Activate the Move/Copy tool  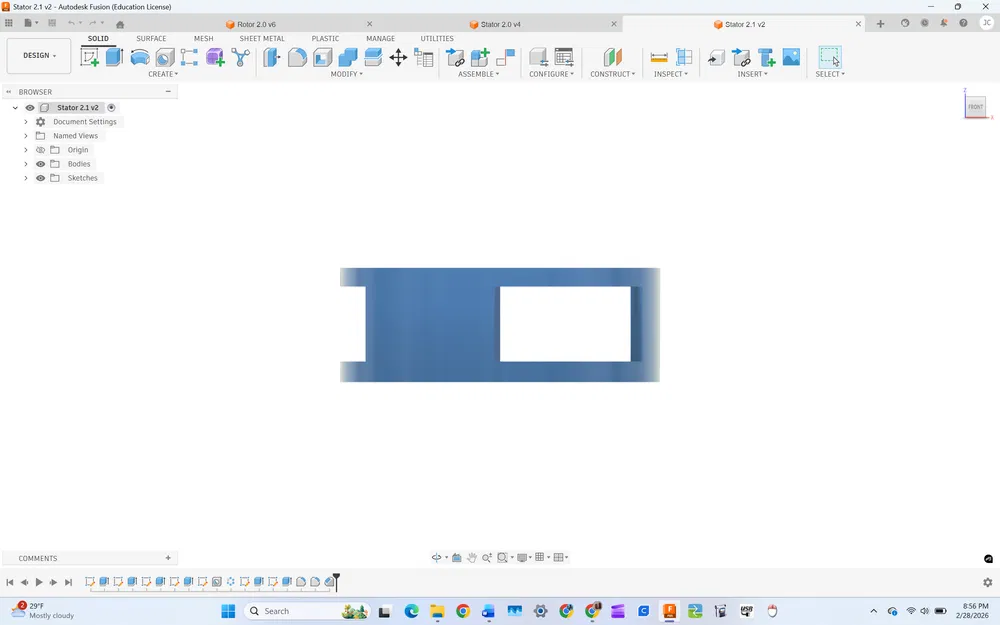point(398,57)
